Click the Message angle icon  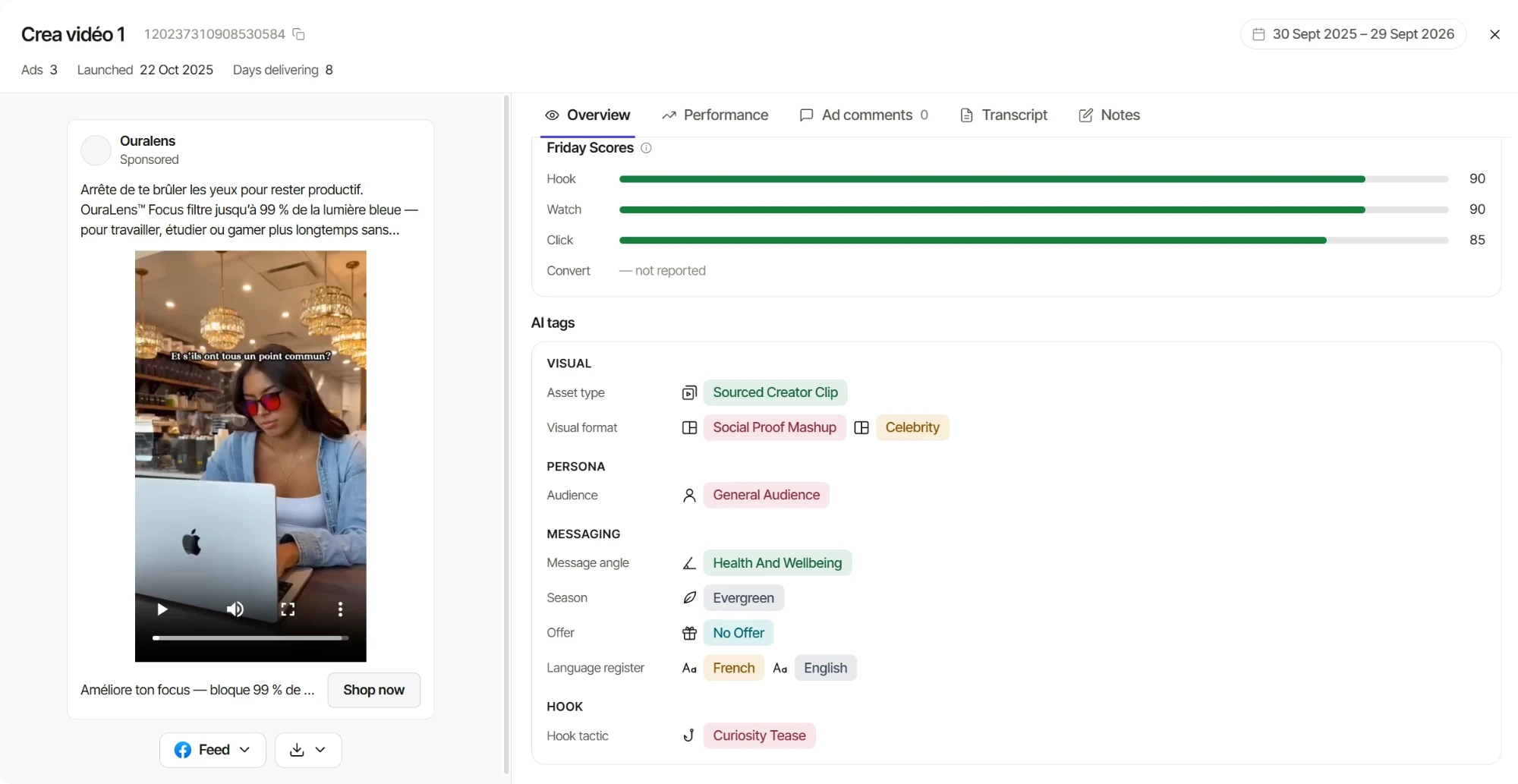point(689,563)
